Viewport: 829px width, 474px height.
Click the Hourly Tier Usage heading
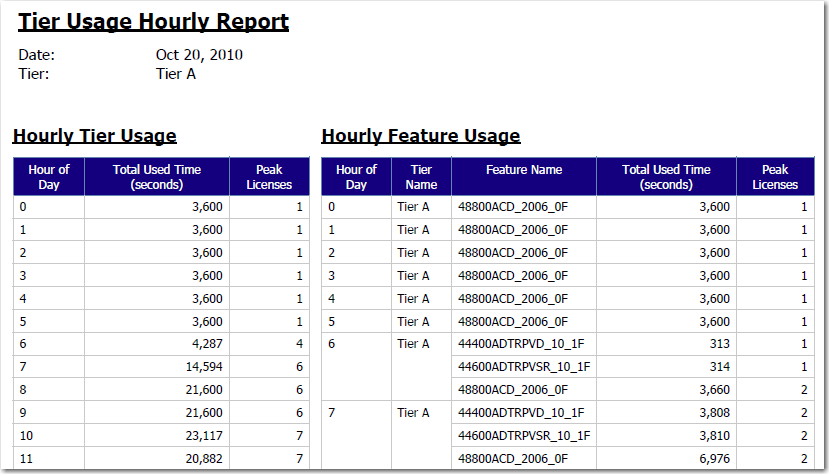tap(95, 136)
